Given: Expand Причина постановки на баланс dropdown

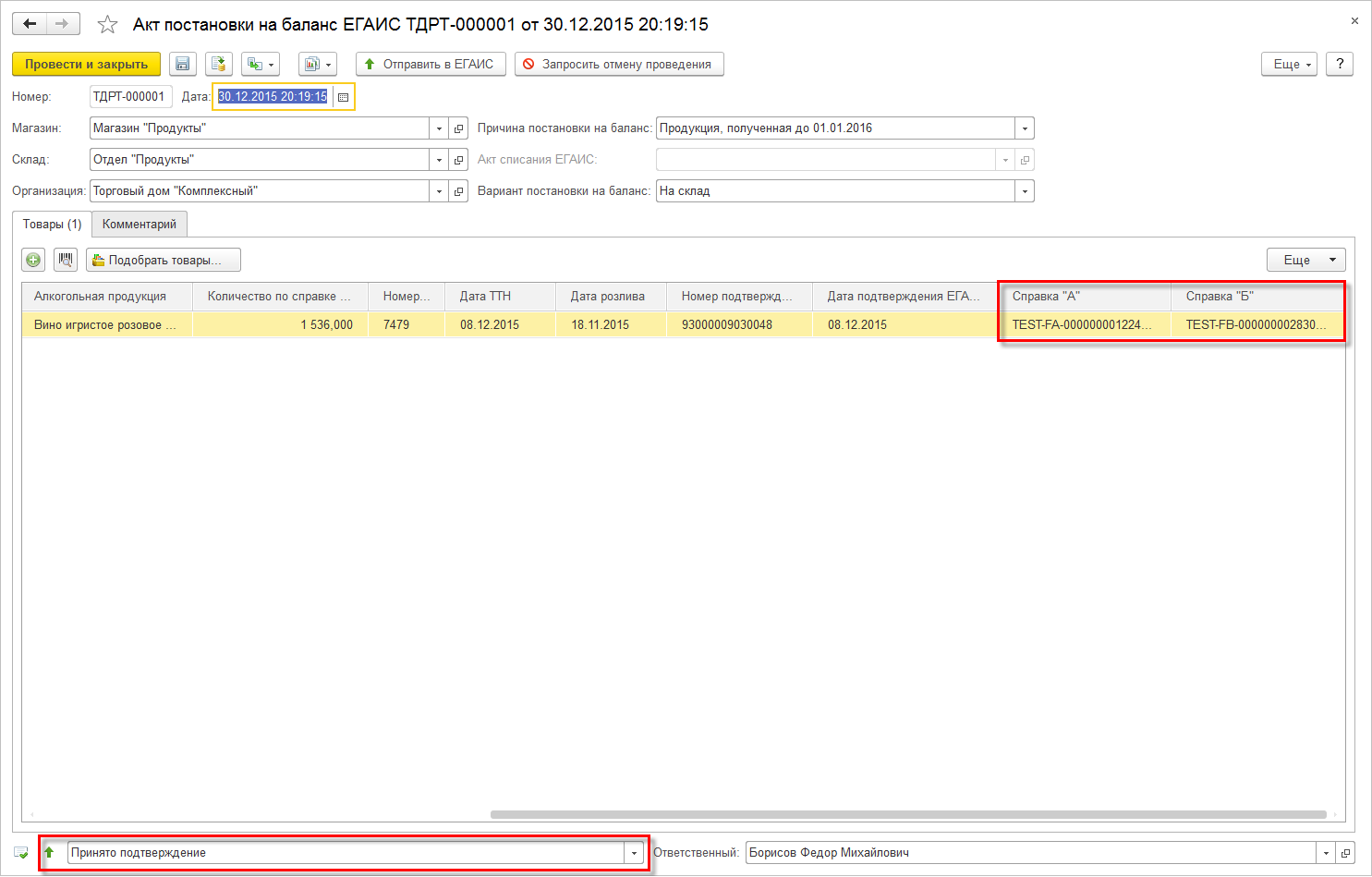Looking at the screenshot, I should (x=1025, y=128).
